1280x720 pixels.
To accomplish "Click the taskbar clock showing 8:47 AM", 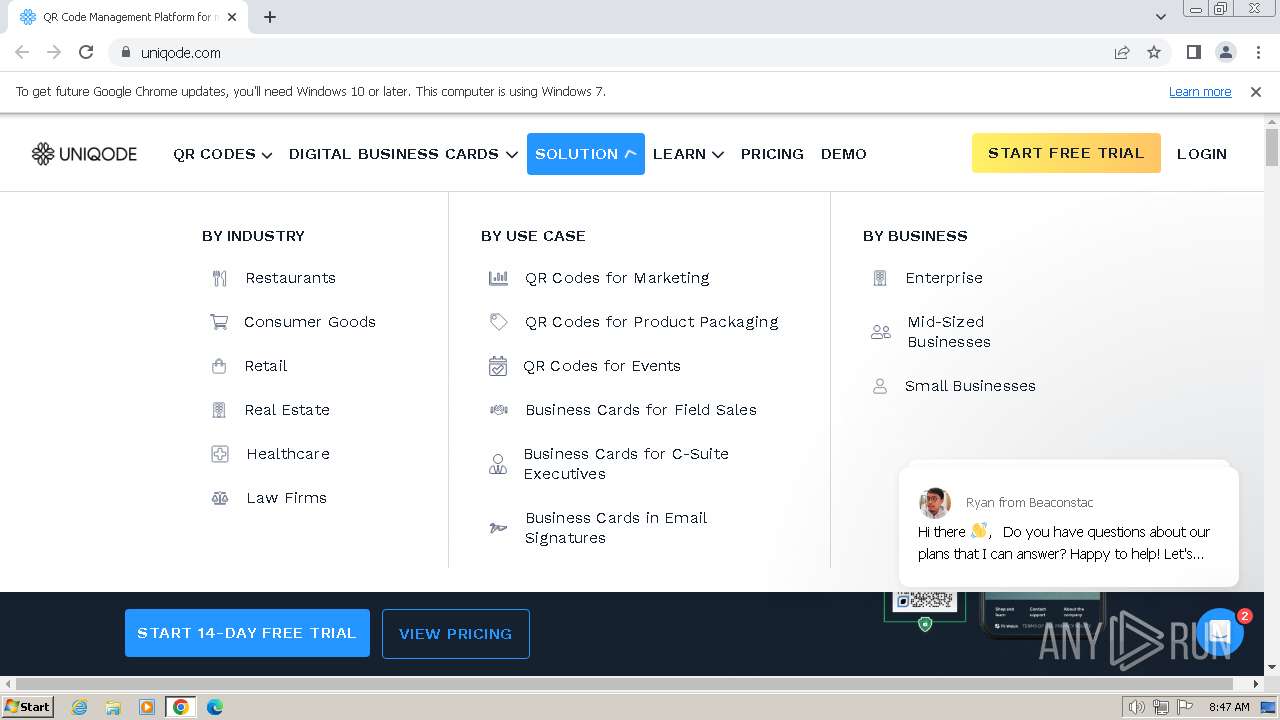I will (x=1229, y=707).
